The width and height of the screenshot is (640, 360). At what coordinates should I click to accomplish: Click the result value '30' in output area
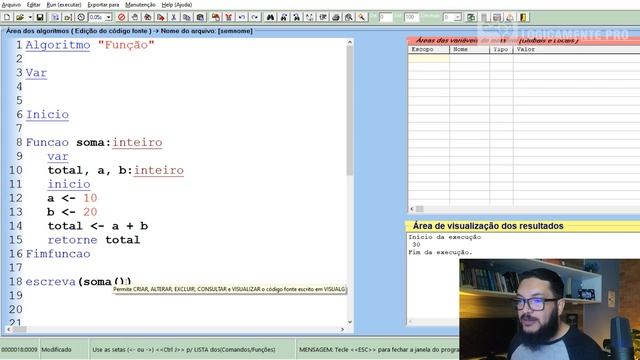[416, 245]
